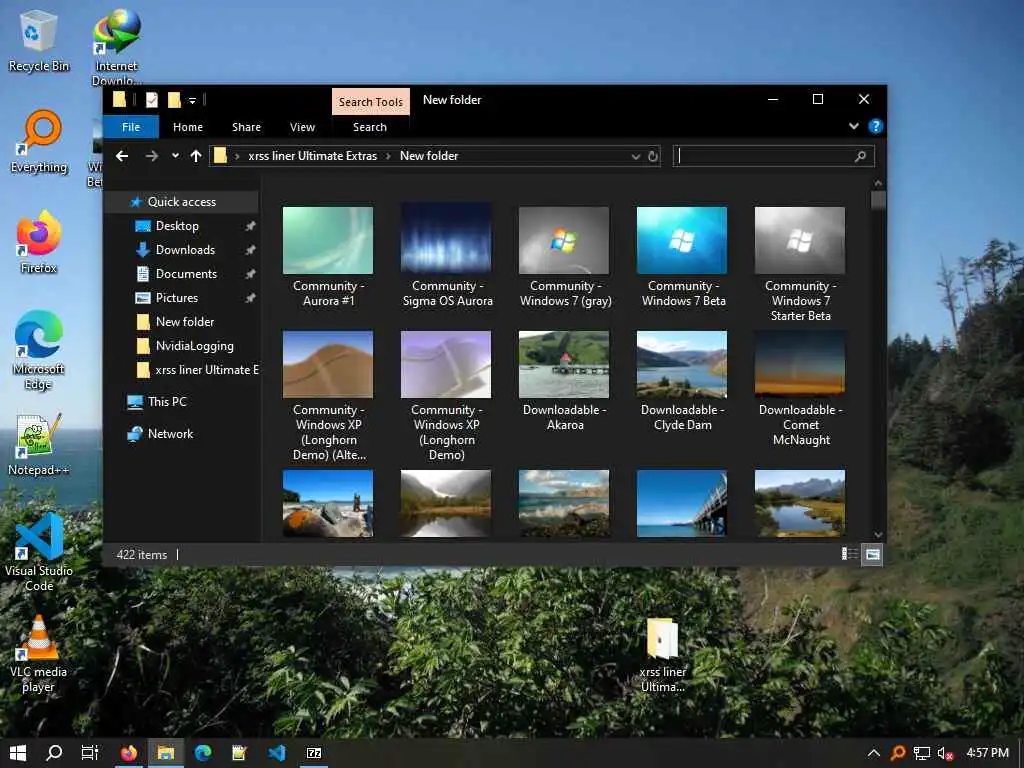Expand the breadcrumb arrow after xrss liner Ultimate Extras

389,156
